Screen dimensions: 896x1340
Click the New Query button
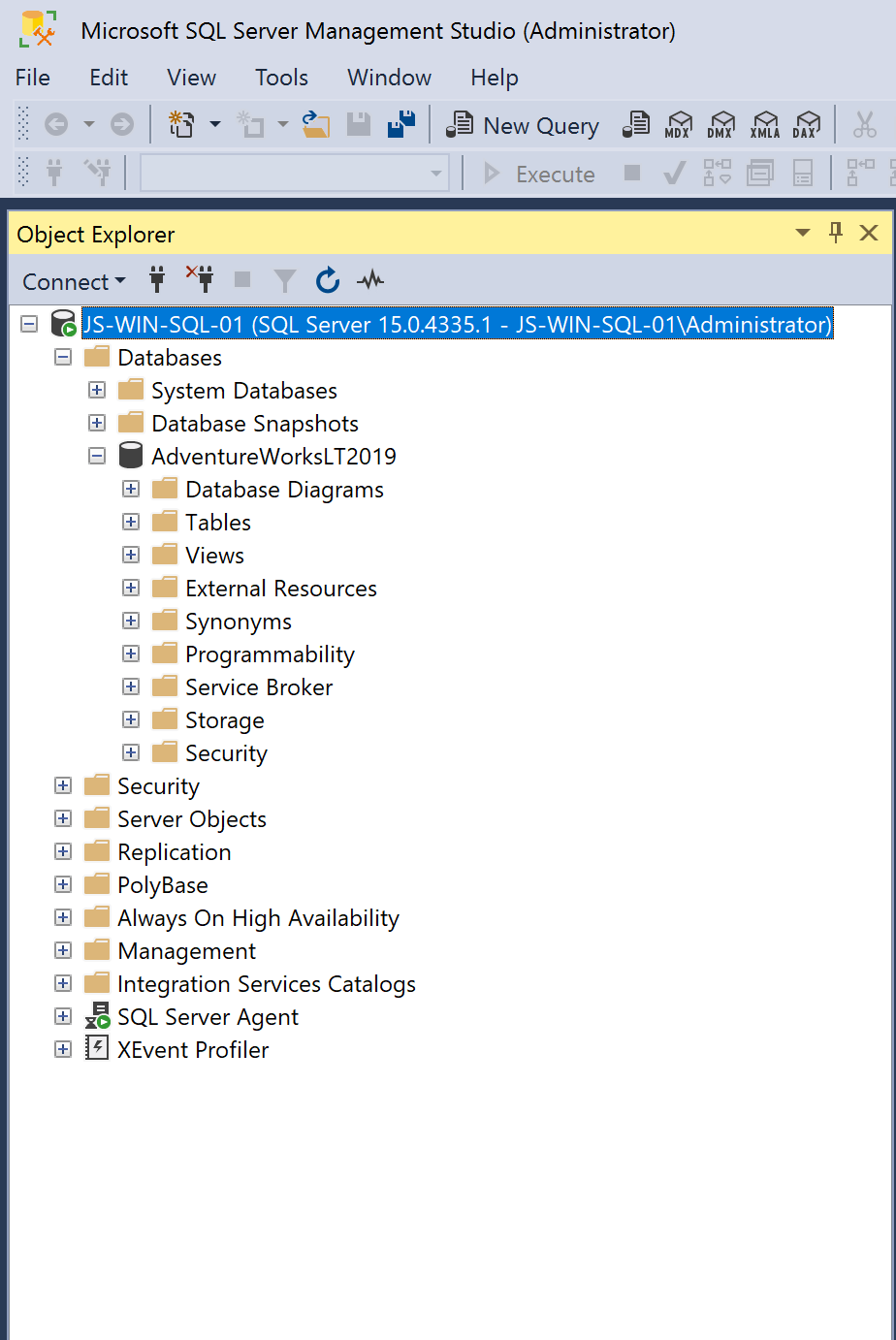[x=522, y=125]
